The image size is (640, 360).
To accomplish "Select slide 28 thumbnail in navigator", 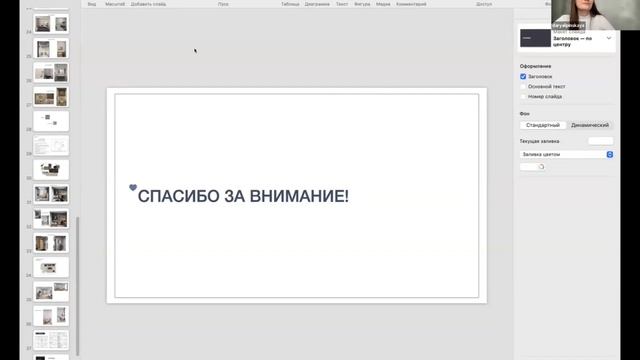I will pyautogui.click(x=51, y=121).
